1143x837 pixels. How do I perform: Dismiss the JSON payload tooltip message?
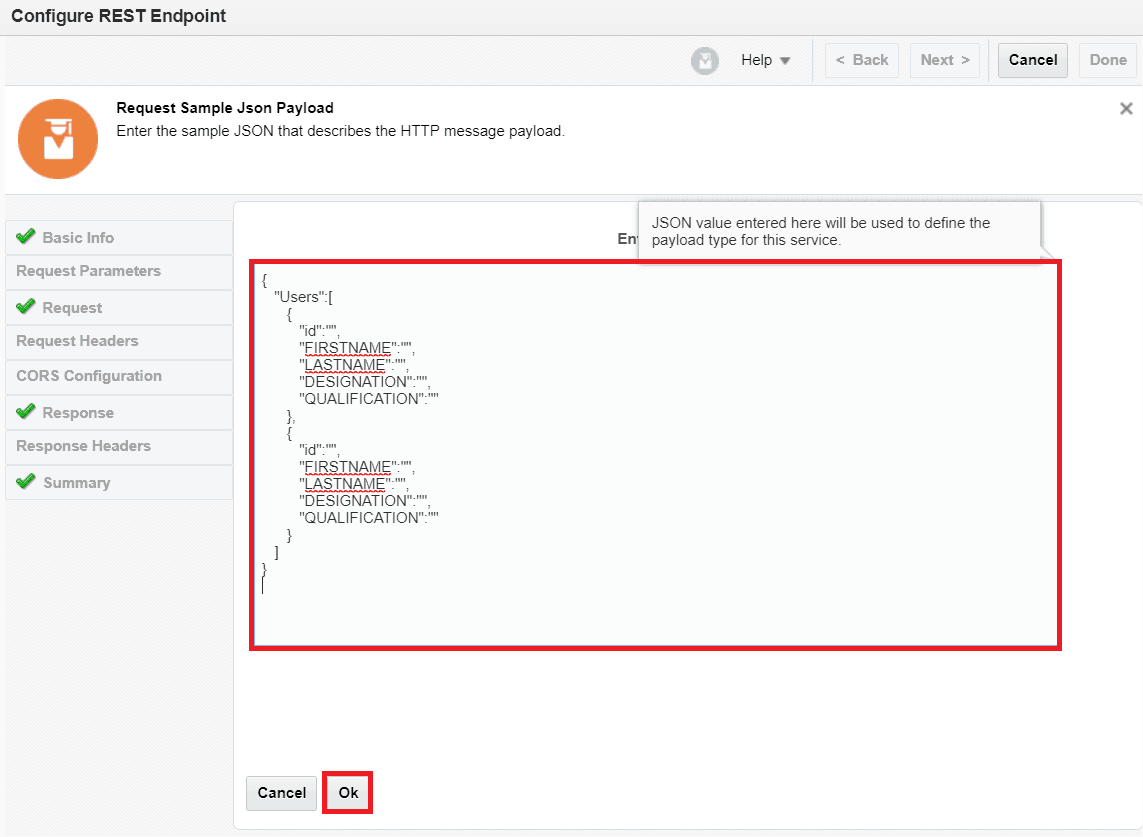[x=838, y=231]
